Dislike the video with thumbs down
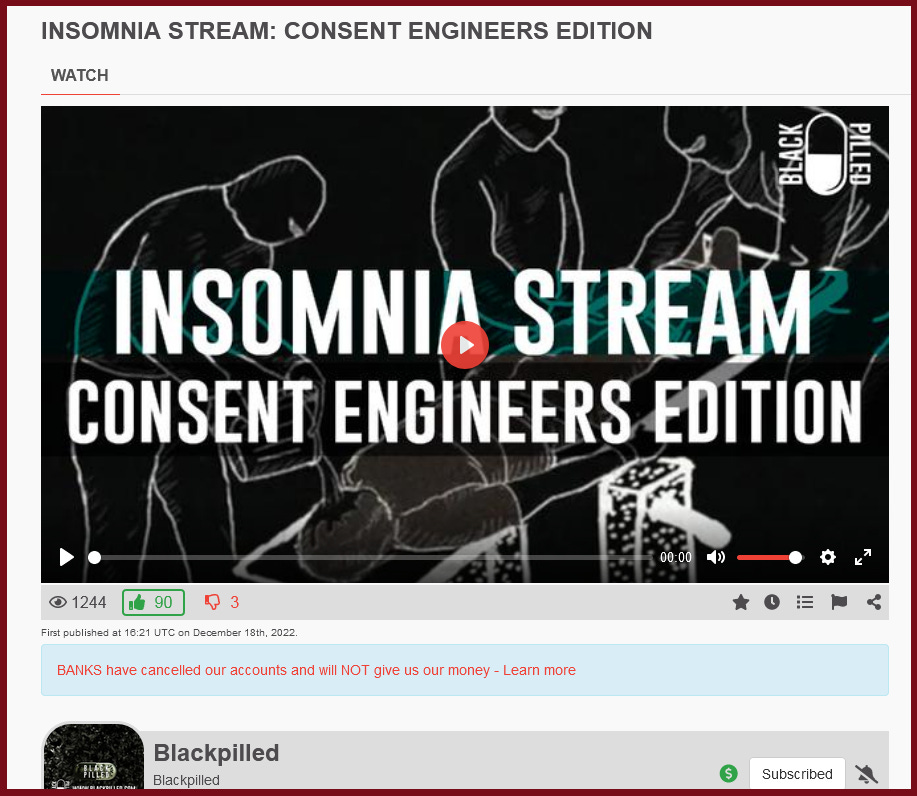 click(x=222, y=602)
